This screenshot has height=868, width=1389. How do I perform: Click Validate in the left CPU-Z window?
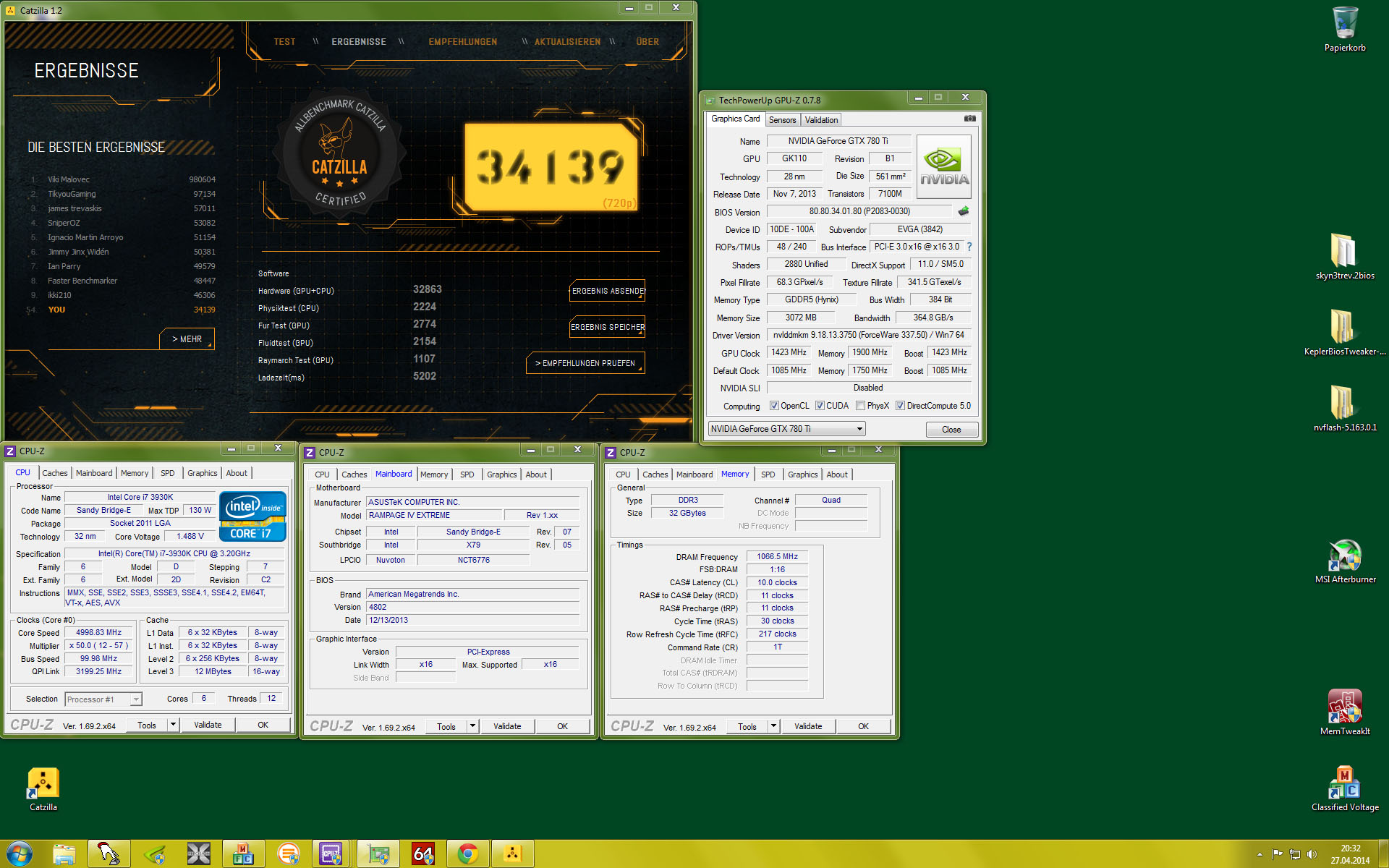(208, 725)
